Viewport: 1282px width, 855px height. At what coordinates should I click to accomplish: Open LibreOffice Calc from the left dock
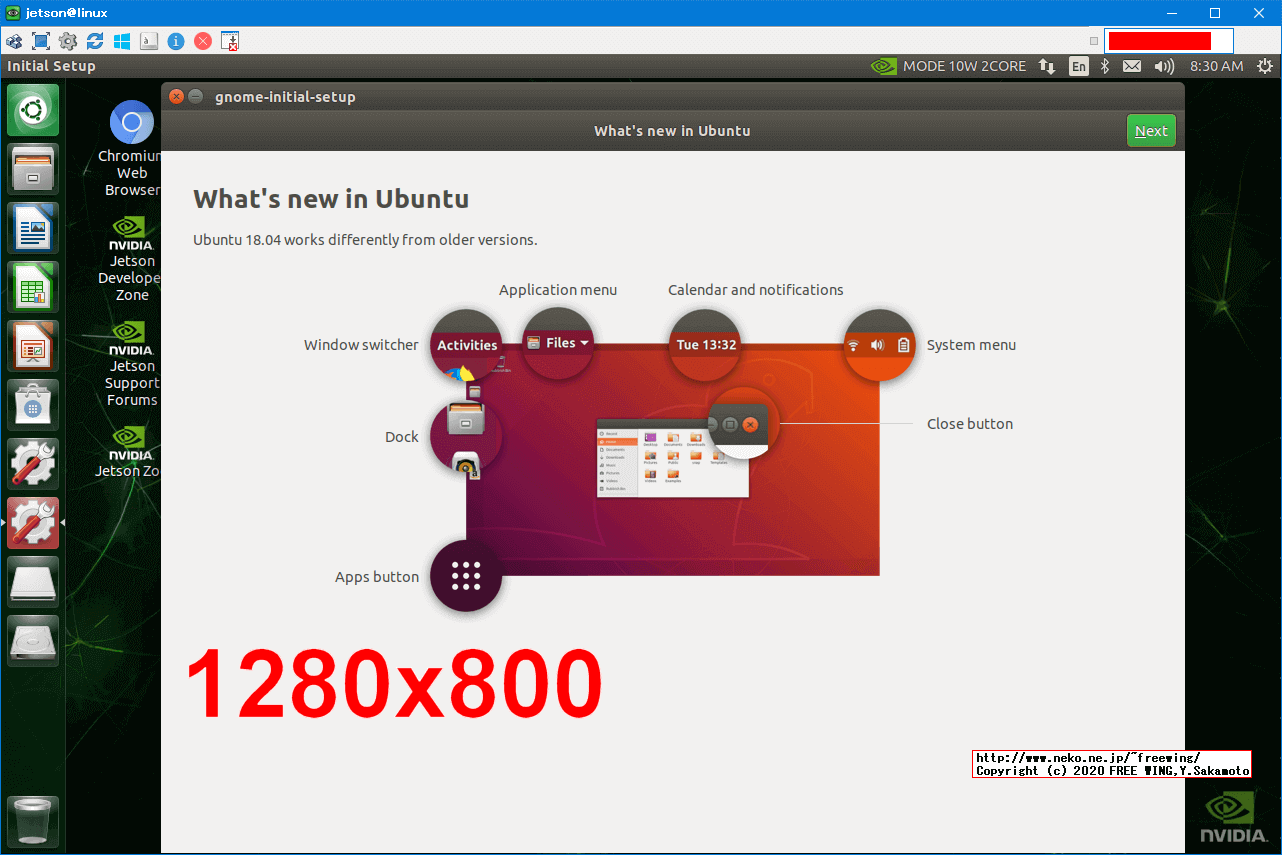click(33, 286)
